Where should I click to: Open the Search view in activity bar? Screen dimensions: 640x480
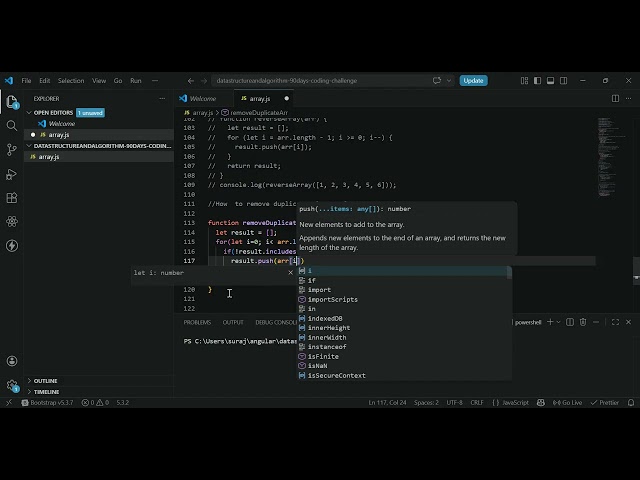coord(12,125)
